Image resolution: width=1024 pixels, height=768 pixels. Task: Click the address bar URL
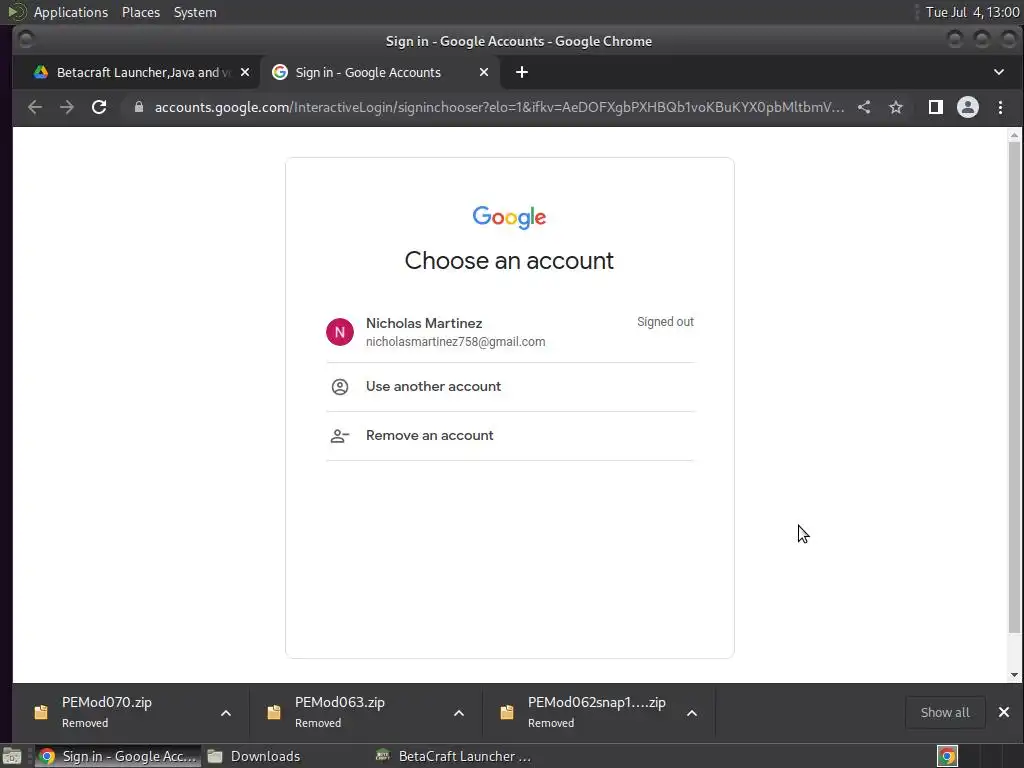[499, 107]
